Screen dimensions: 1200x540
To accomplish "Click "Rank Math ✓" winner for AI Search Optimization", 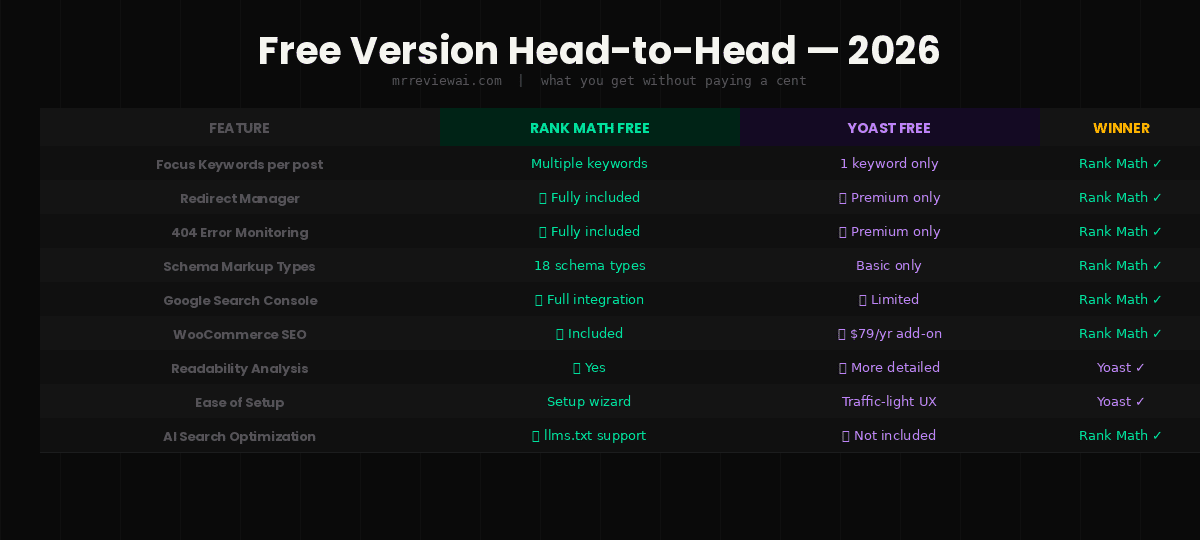I will [1120, 435].
